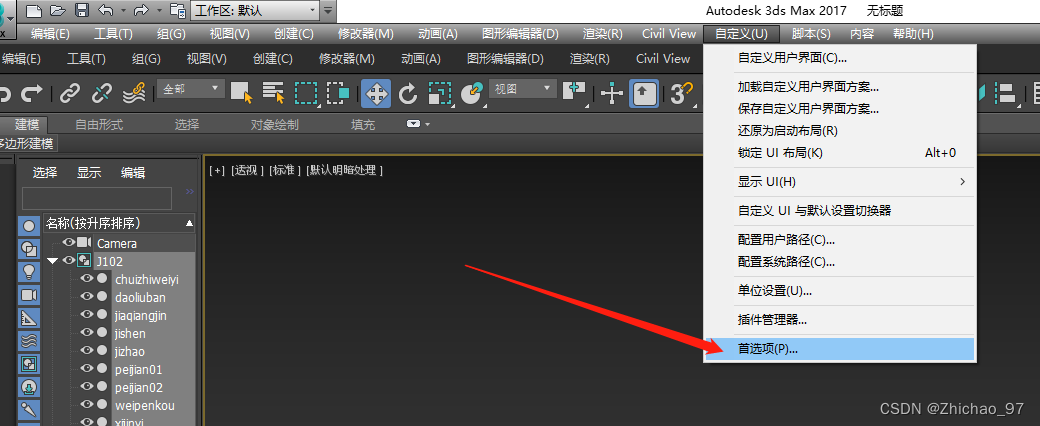Select the Select and Link tool
The height and width of the screenshot is (426, 1040).
pos(70,94)
